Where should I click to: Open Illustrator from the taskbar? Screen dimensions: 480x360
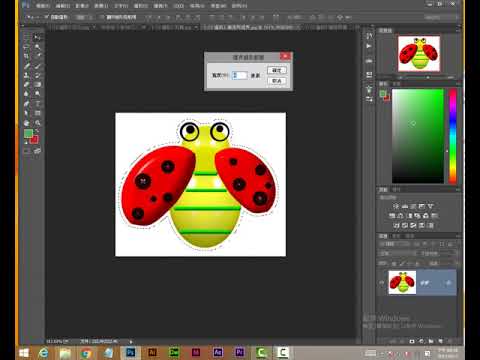152,352
